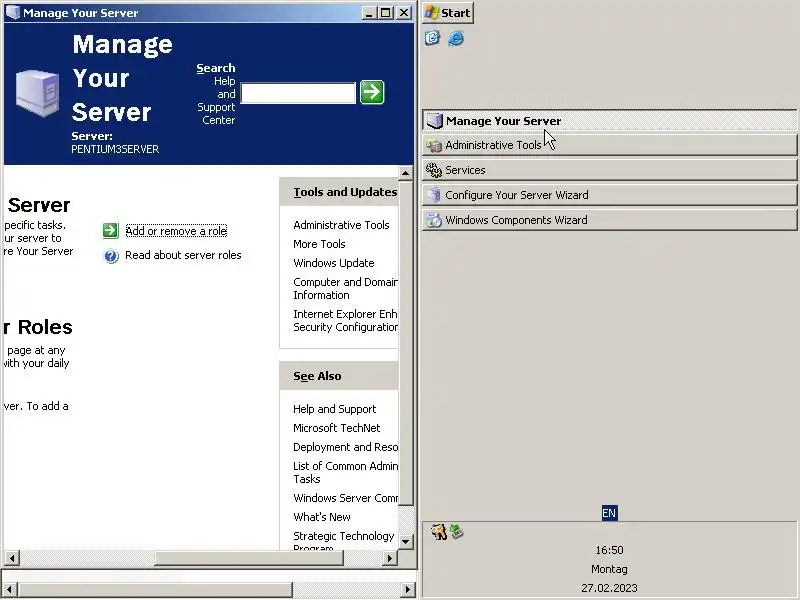Maximize the Manage Your Server window

click(x=386, y=13)
